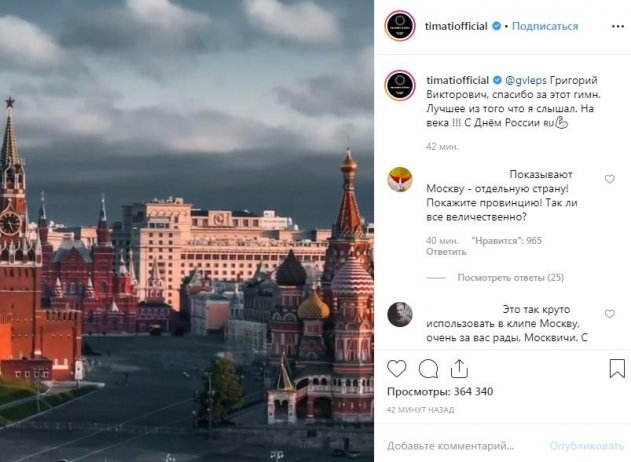Click the "Добавьте комментарий" input field
Image resolution: width=631 pixels, height=462 pixels.
463,446
